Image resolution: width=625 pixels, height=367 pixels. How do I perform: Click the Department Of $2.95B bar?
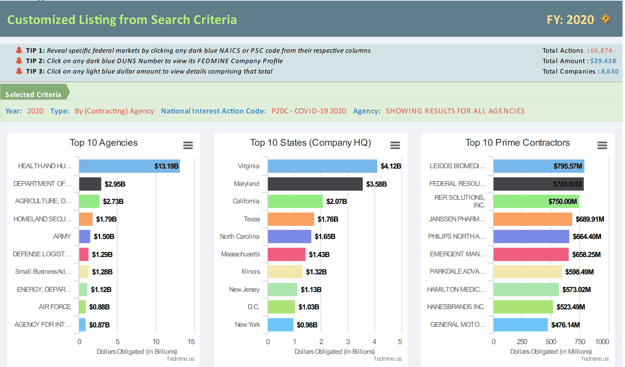tap(90, 184)
